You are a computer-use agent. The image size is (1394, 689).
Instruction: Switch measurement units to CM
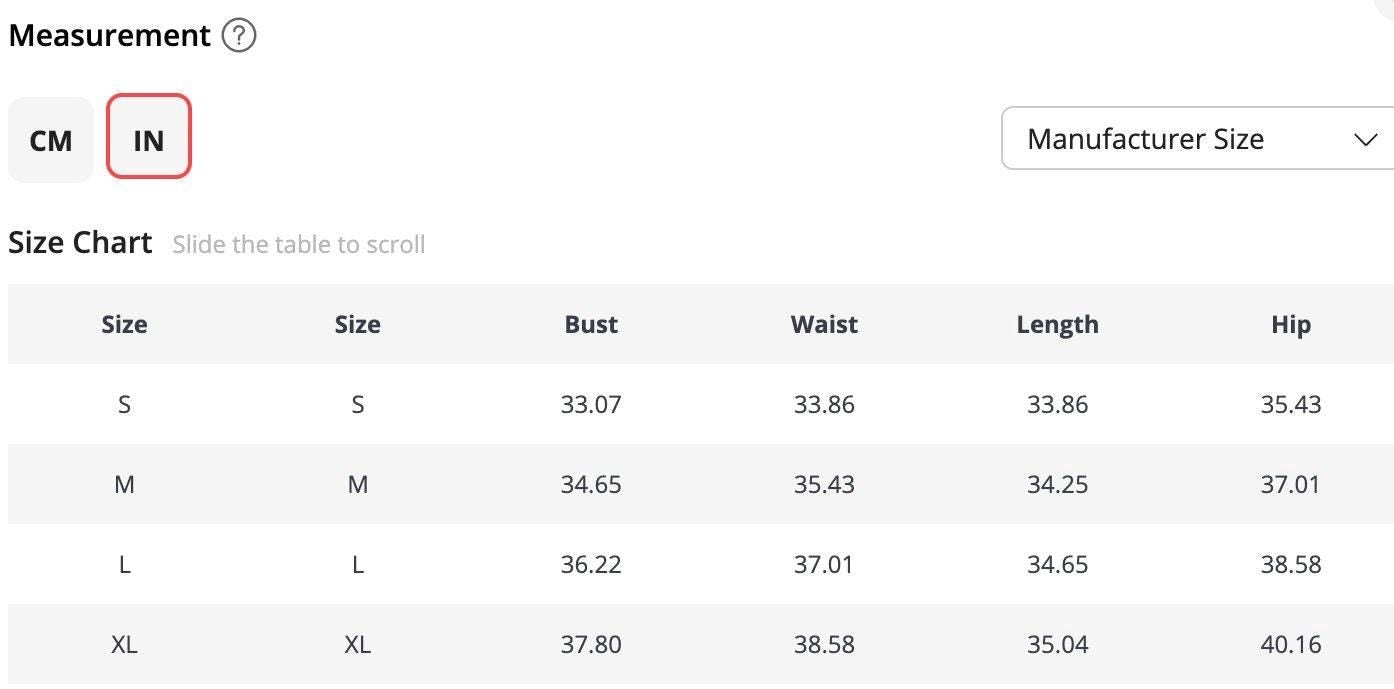(51, 140)
